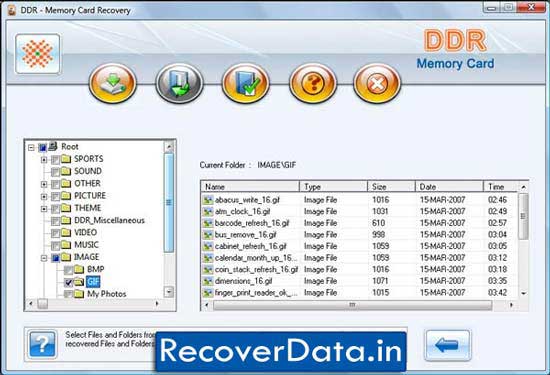Screen dimensions: 550x375
Task: Expand the PICTURE tree node
Action: click(x=44, y=197)
